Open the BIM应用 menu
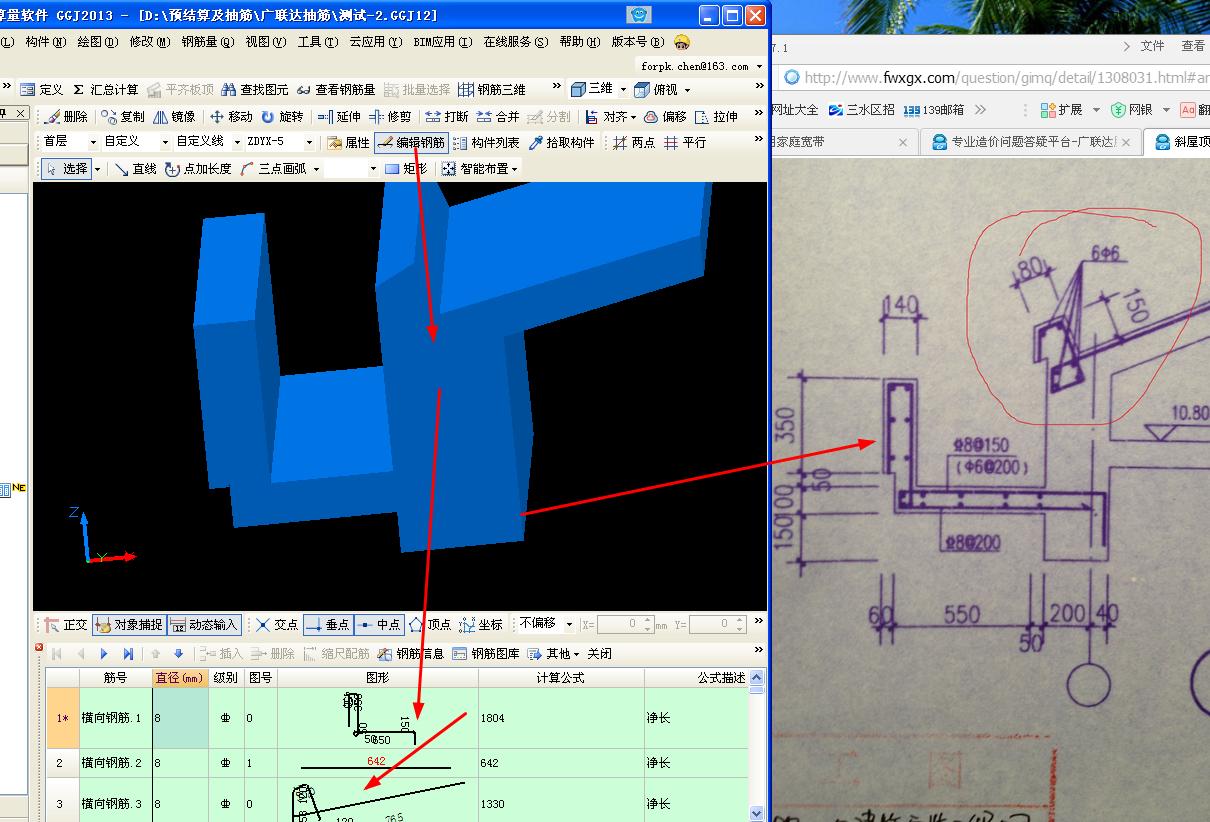Screen dimensions: 1210x822 coord(442,42)
